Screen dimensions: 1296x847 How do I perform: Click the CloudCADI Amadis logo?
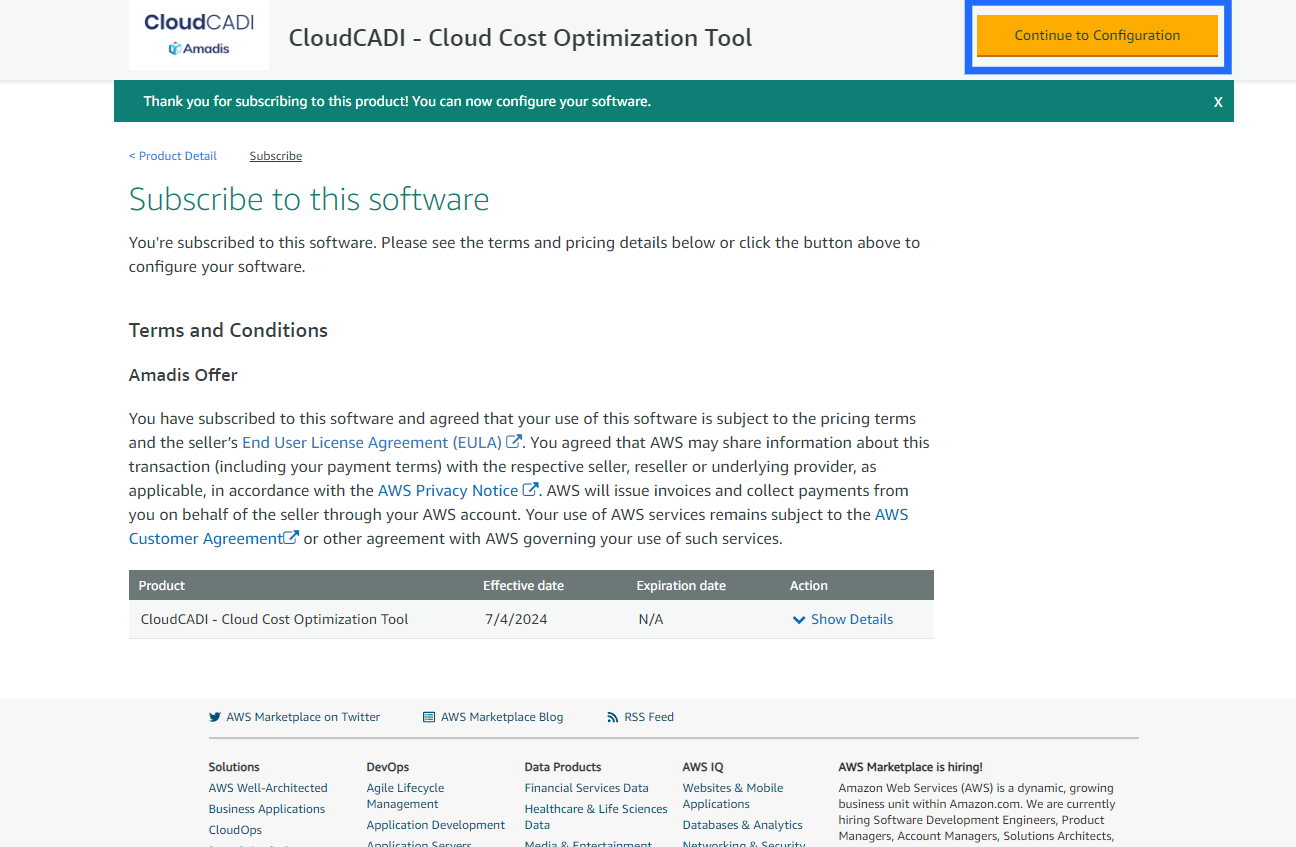(x=199, y=35)
